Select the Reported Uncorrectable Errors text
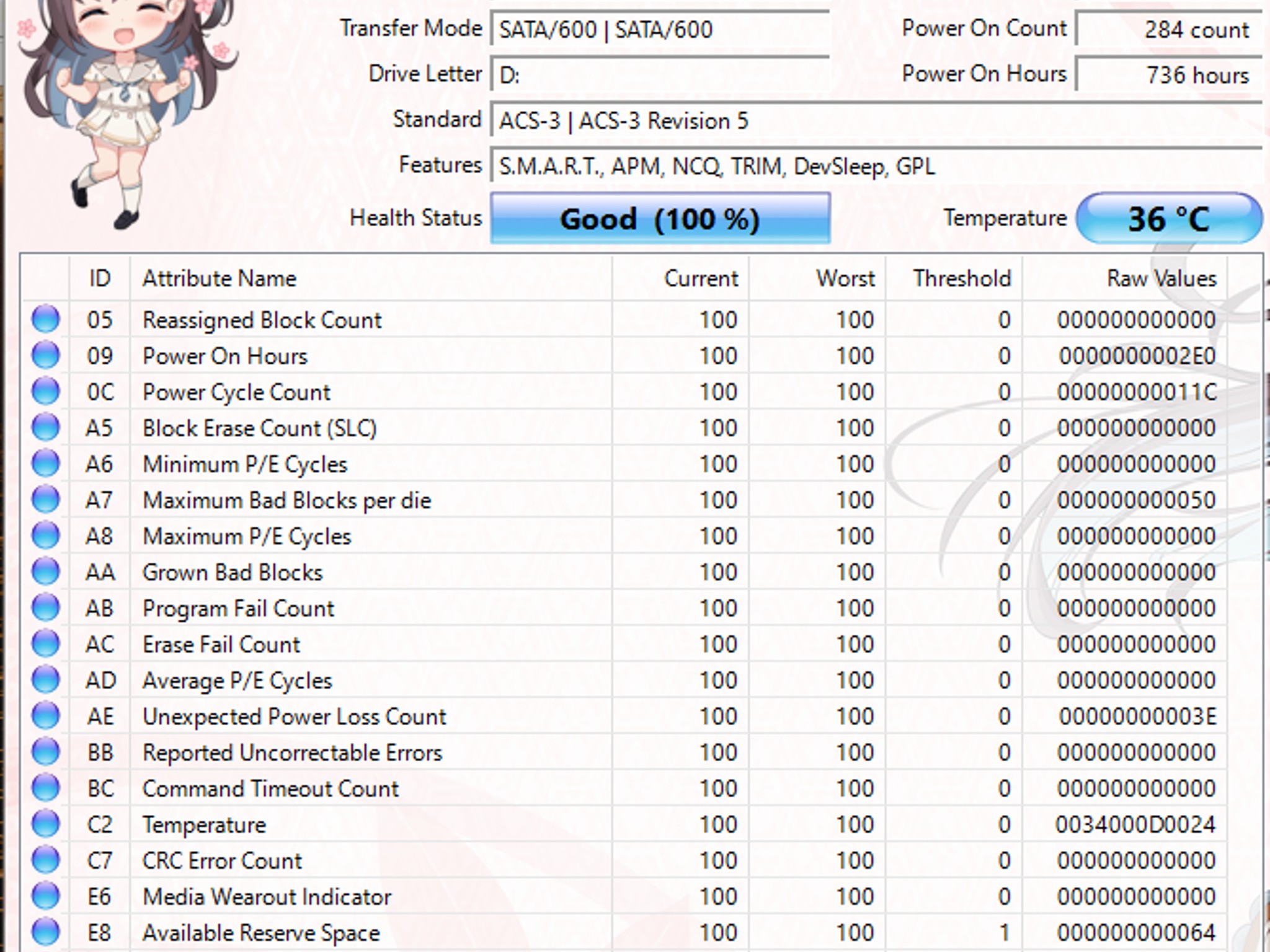The image size is (1270, 952). (292, 752)
